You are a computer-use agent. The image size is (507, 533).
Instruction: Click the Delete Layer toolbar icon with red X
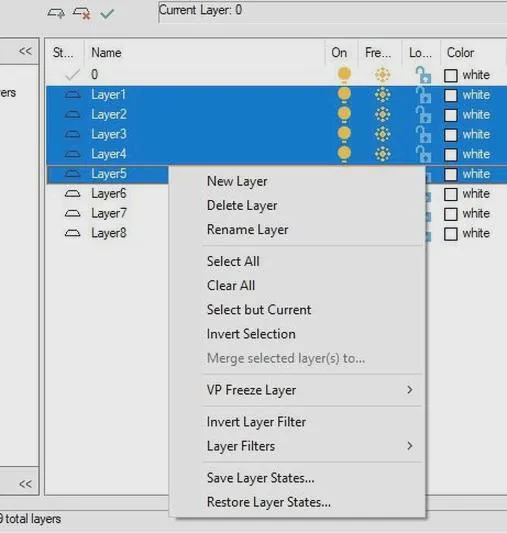pyautogui.click(x=82, y=14)
